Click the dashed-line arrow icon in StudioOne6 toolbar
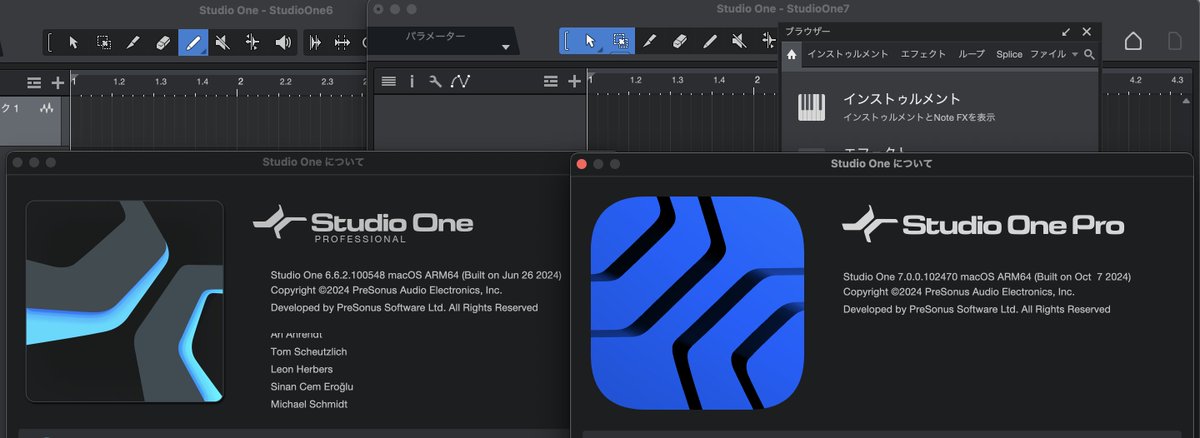1200x438 pixels. pos(343,42)
